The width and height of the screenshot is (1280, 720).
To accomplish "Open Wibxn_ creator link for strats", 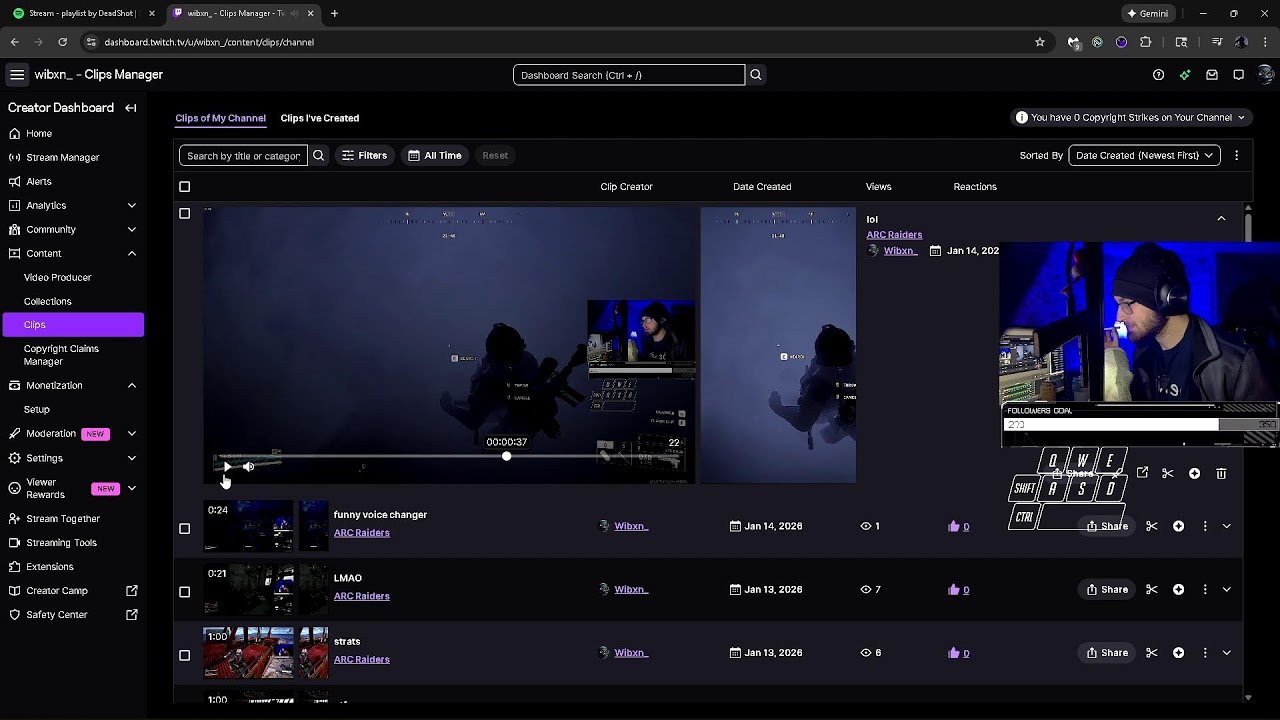I will point(631,653).
